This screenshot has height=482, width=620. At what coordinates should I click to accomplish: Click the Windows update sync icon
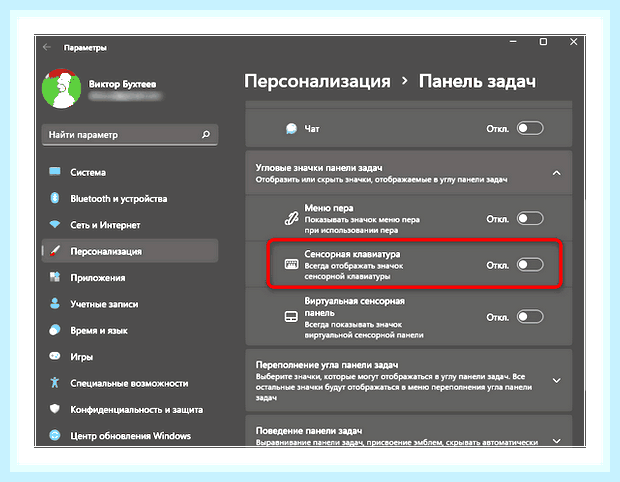pyautogui.click(x=55, y=435)
